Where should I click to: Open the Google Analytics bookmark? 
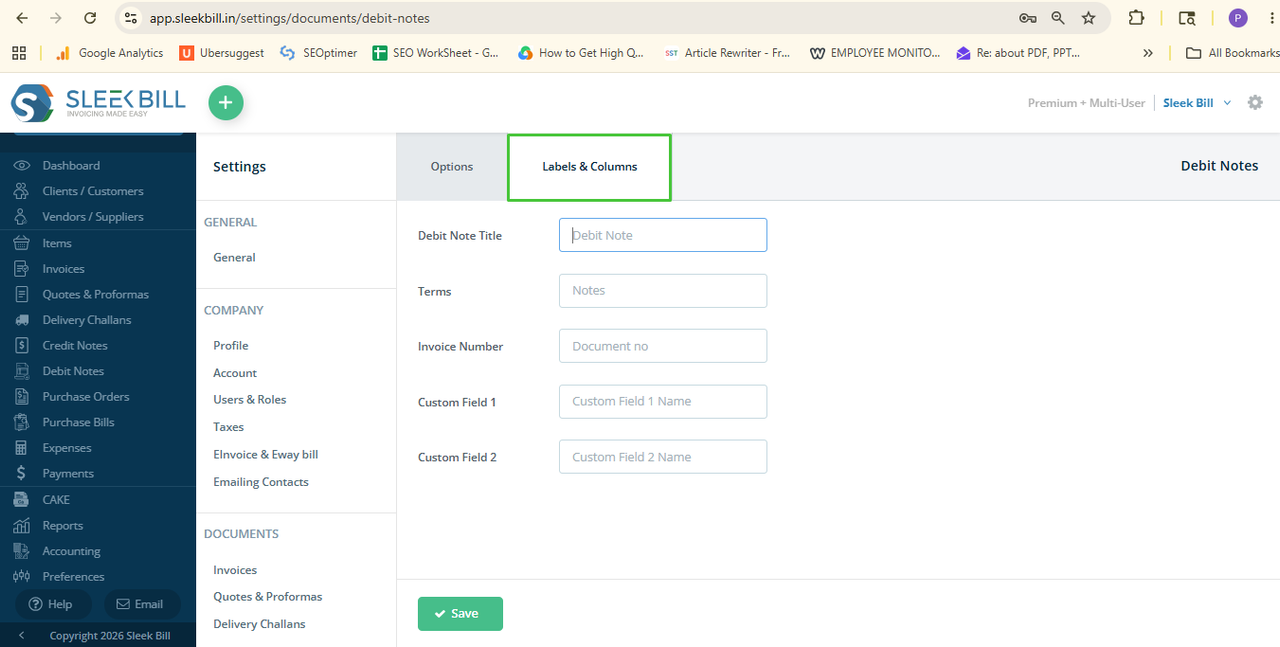(109, 53)
